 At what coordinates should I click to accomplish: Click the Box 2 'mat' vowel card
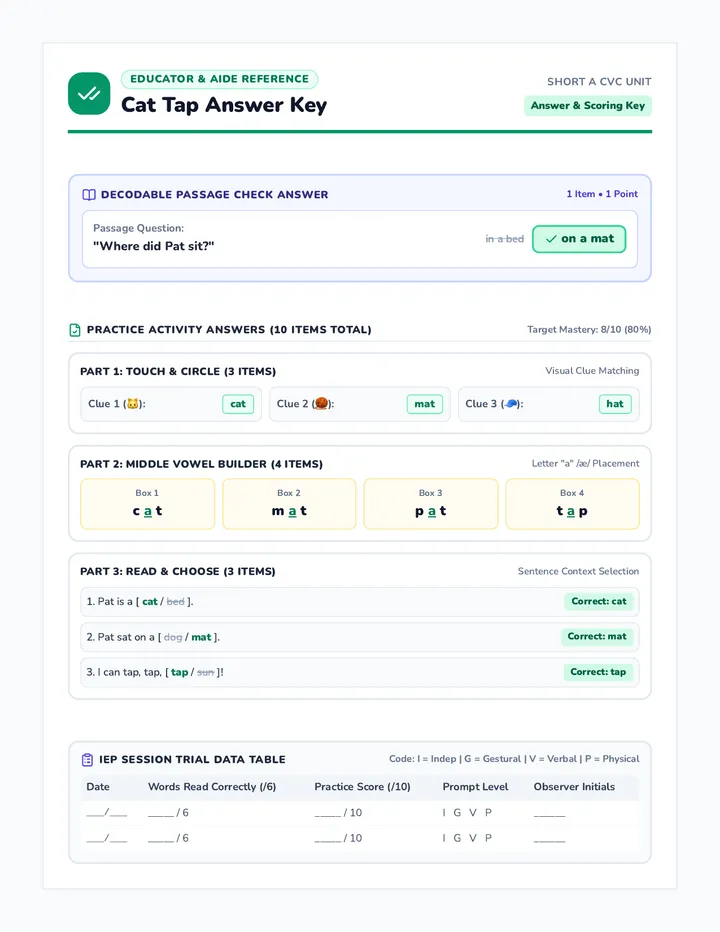(x=289, y=504)
